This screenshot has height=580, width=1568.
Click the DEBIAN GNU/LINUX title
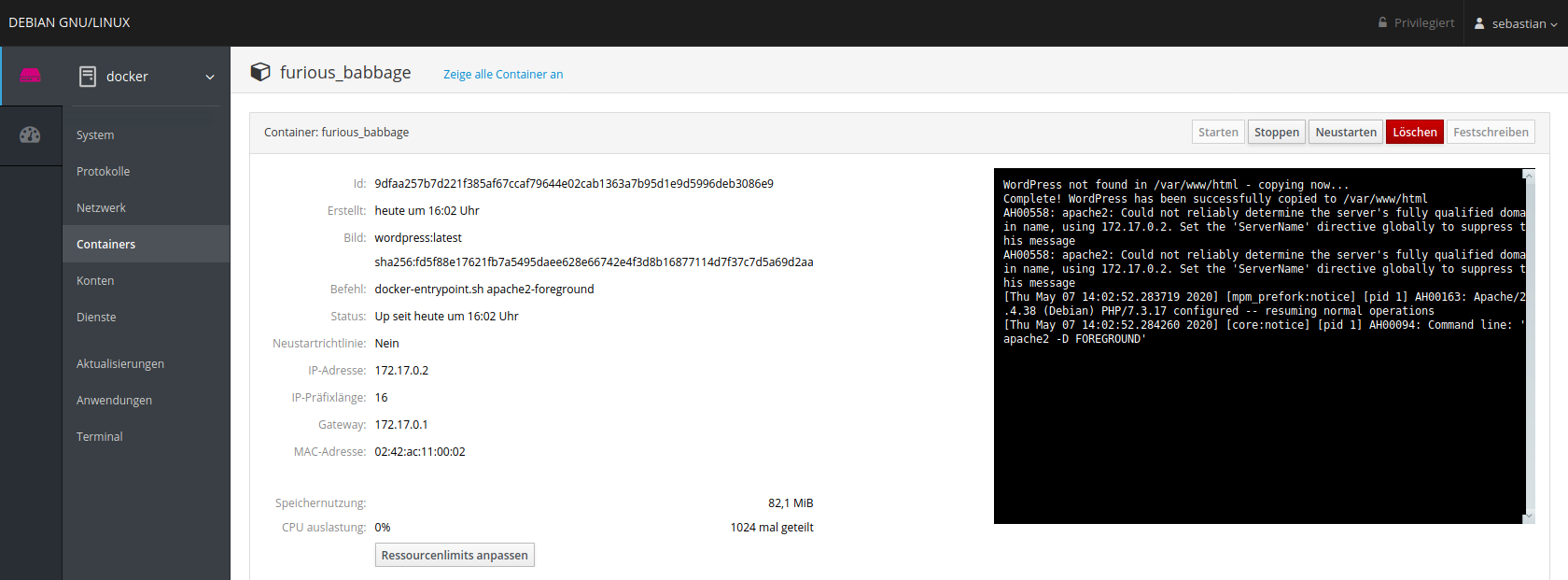pos(69,22)
